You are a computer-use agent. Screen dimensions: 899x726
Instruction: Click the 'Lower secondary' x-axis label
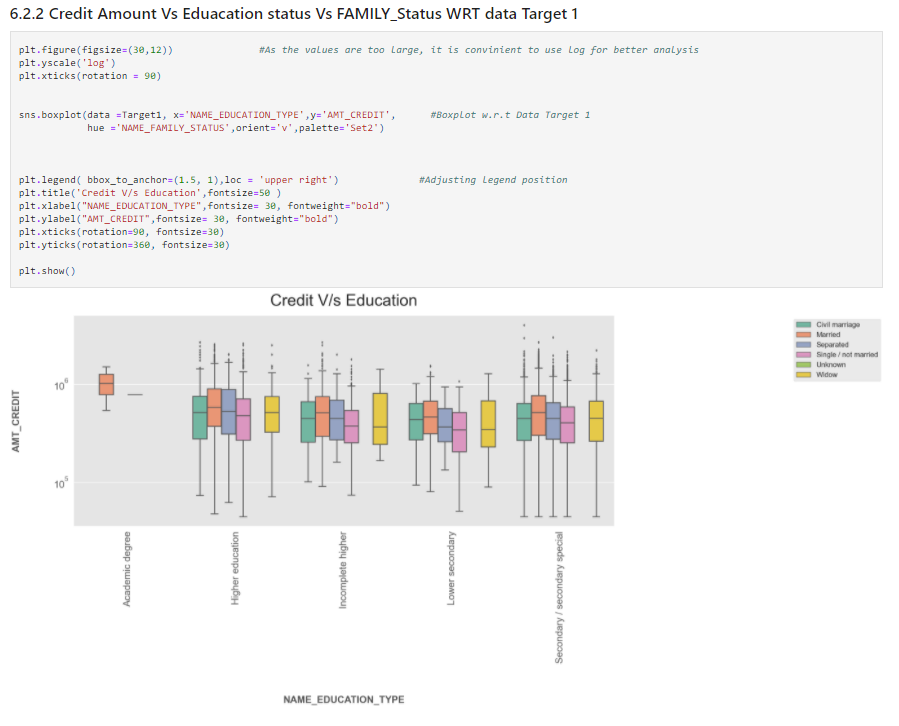451,568
